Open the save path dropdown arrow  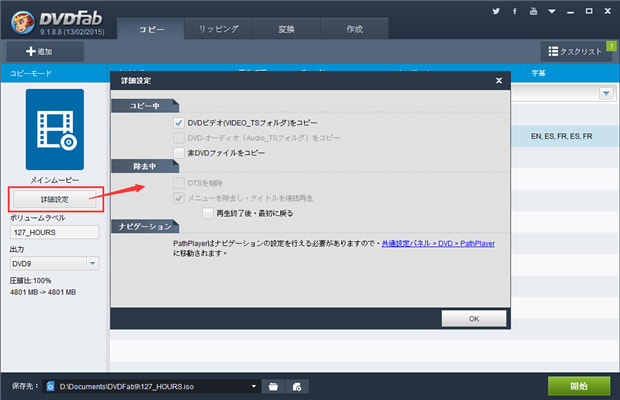pyautogui.click(x=253, y=386)
